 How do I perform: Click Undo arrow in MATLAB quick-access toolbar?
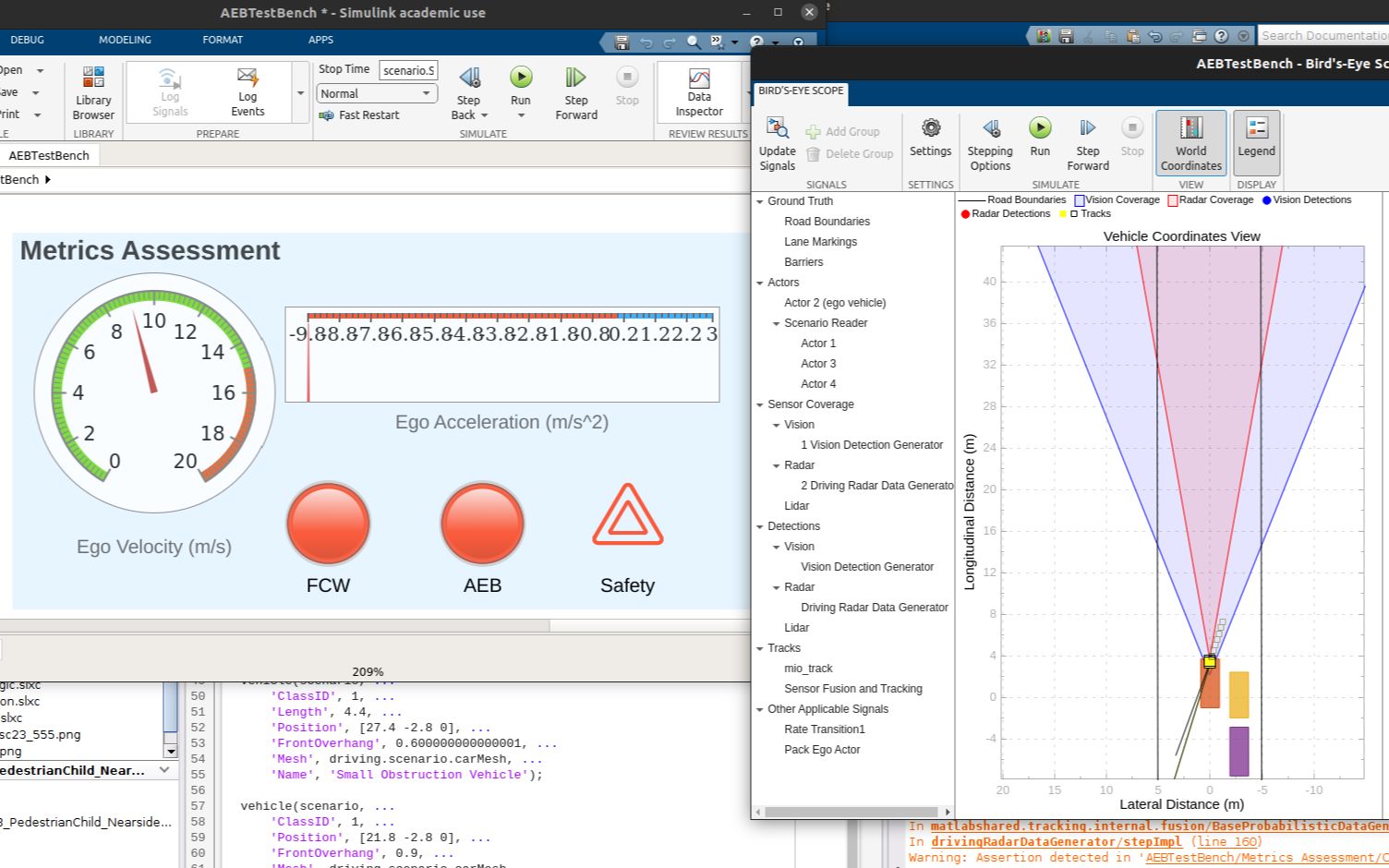tap(1154, 36)
